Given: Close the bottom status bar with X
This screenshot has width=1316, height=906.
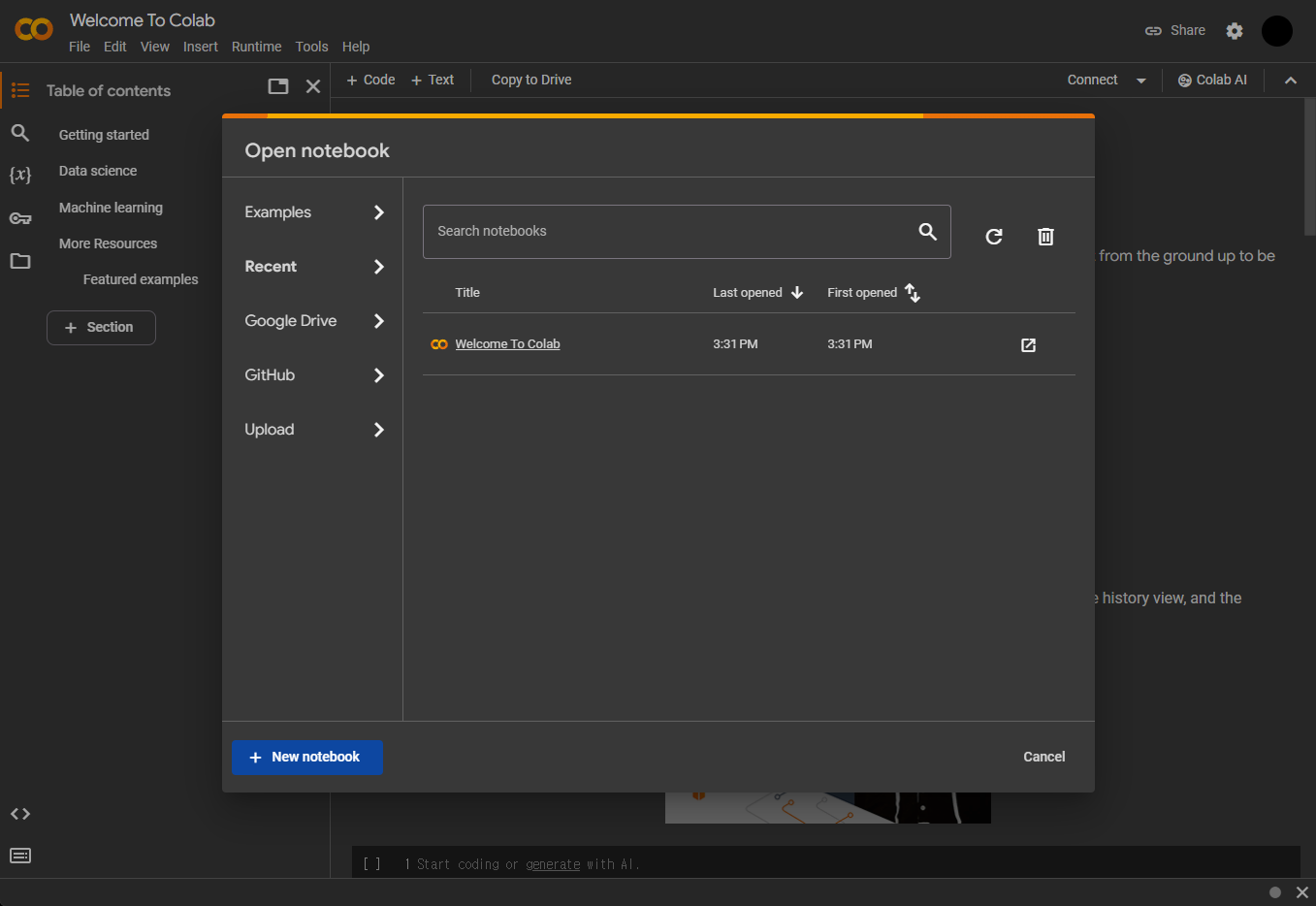Looking at the screenshot, I should [x=1302, y=892].
